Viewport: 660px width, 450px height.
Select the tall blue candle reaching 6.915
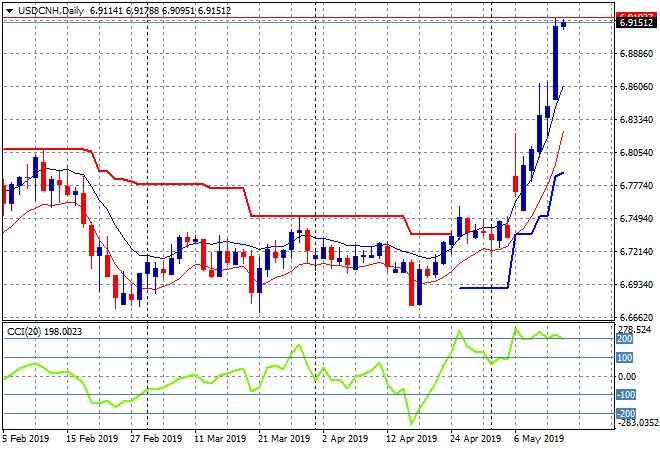pyautogui.click(x=555, y=62)
